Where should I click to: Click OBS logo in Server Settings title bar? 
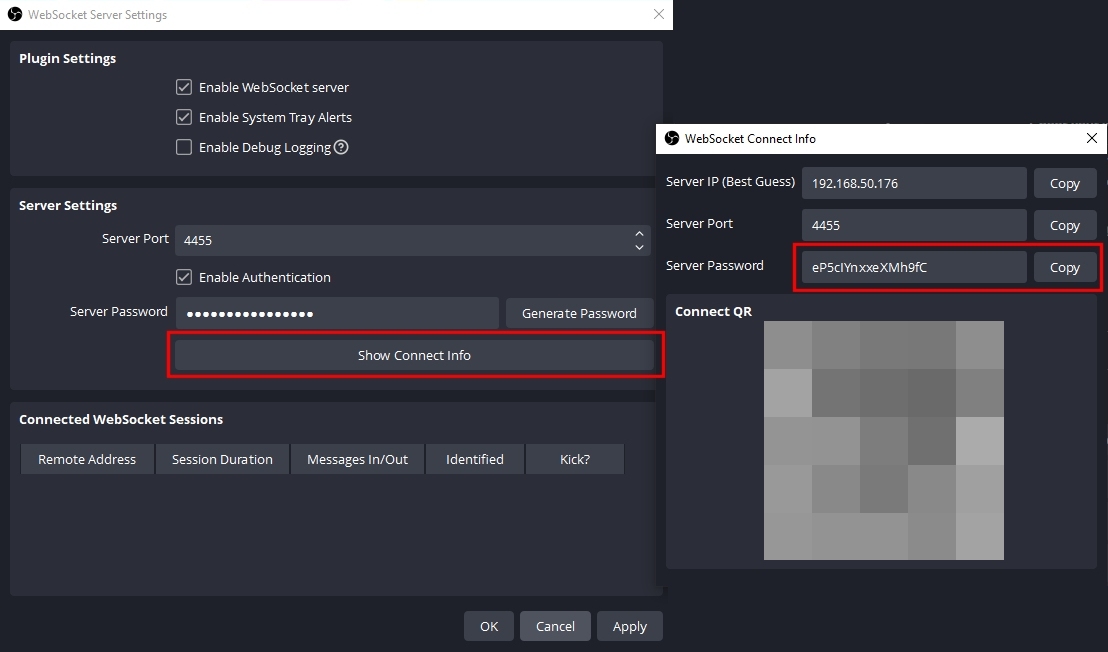[15, 14]
